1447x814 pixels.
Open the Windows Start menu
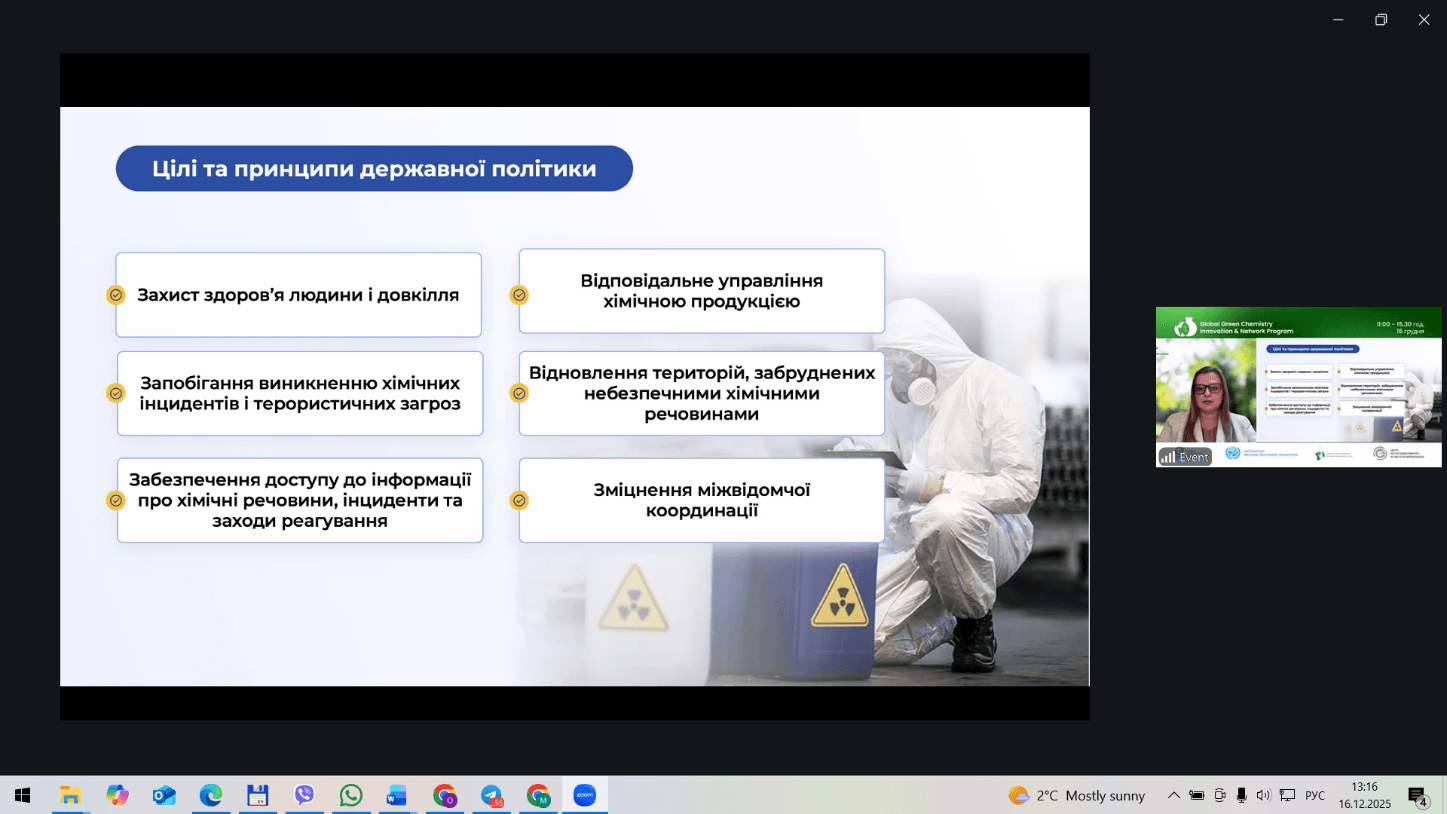[x=22, y=796]
